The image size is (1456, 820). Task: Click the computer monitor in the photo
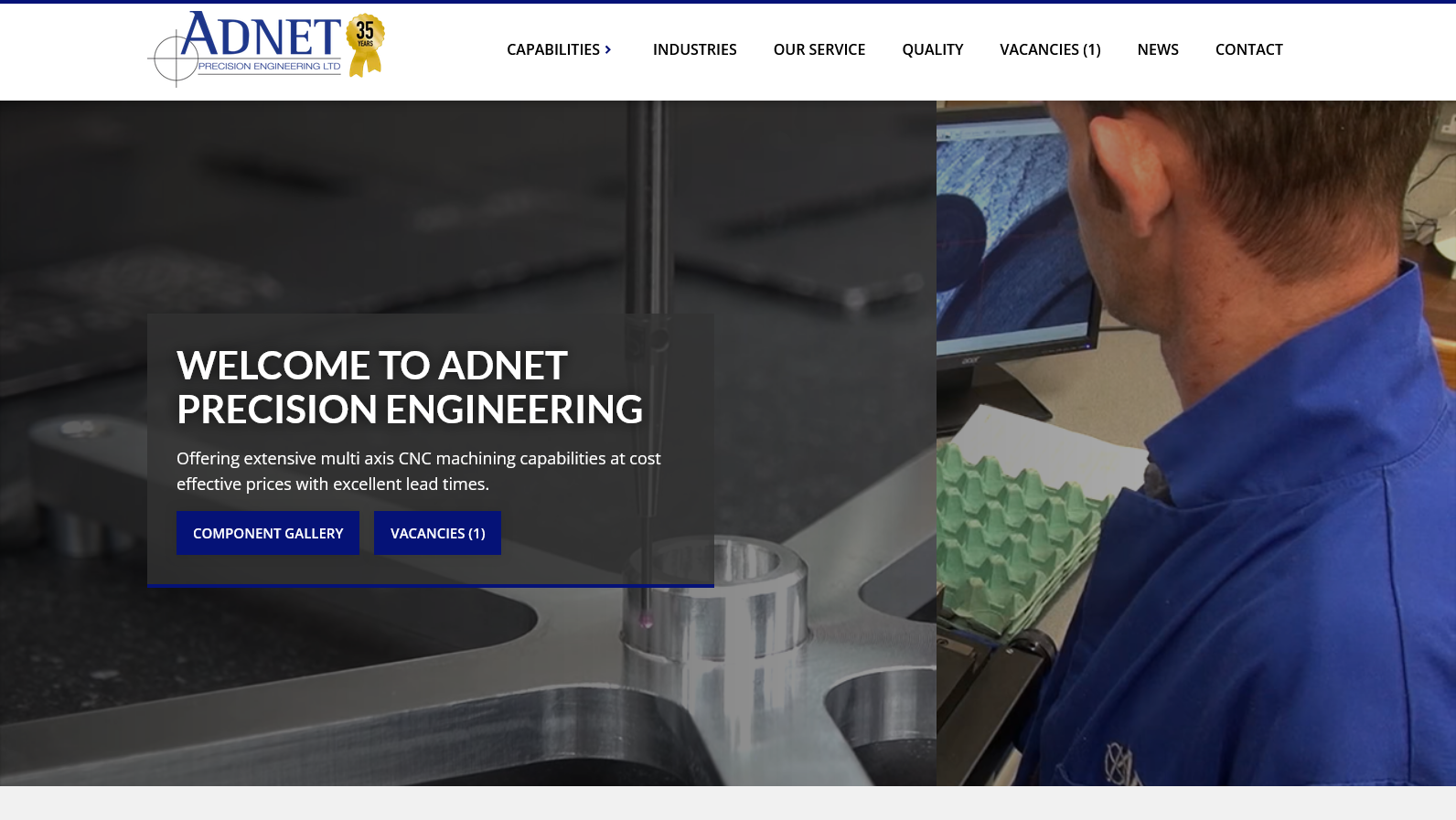pos(1015,238)
